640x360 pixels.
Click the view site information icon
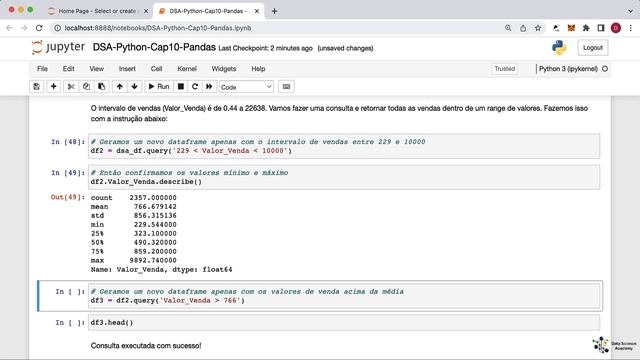point(58,28)
